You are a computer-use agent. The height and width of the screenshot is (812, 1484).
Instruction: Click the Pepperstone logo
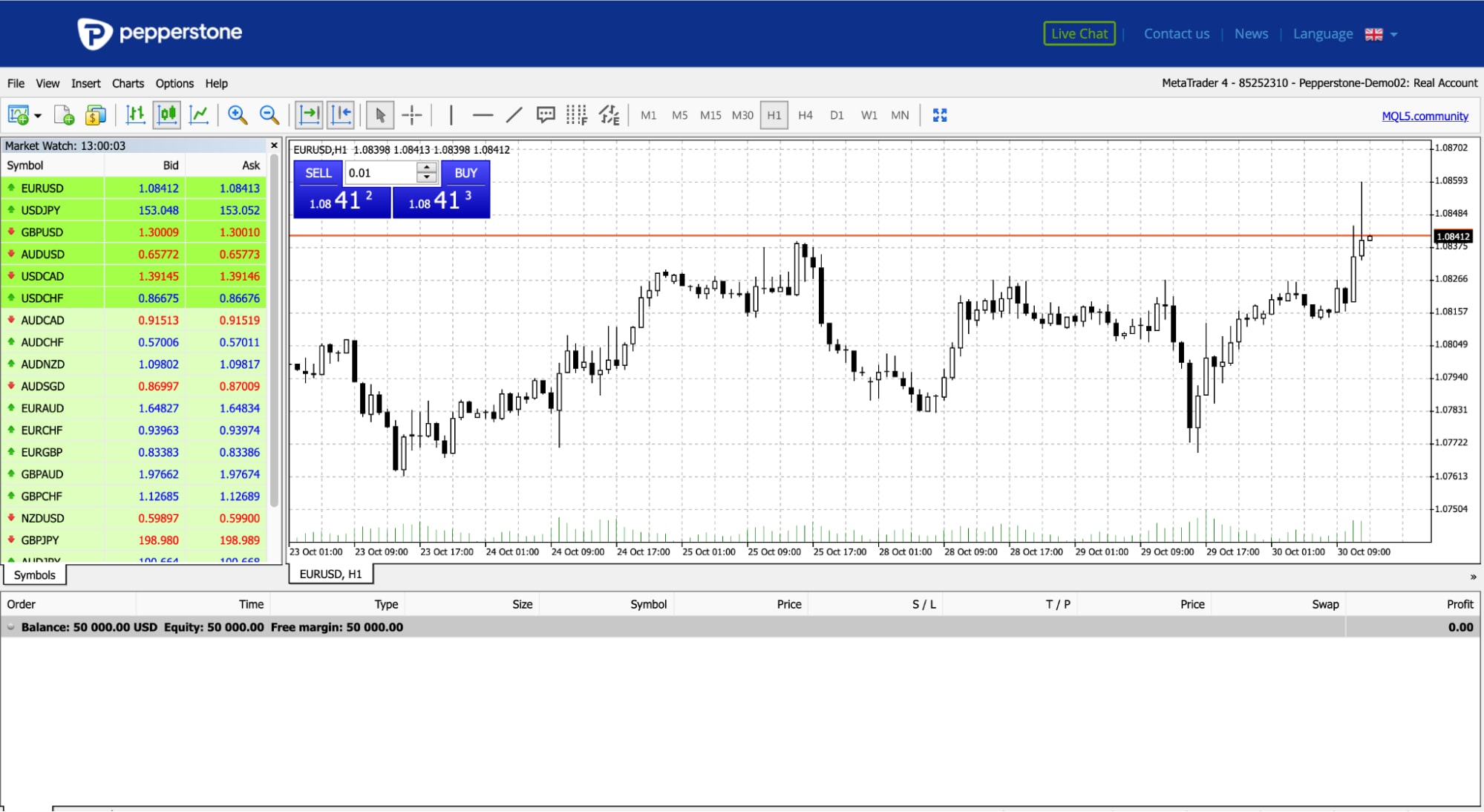(x=160, y=33)
